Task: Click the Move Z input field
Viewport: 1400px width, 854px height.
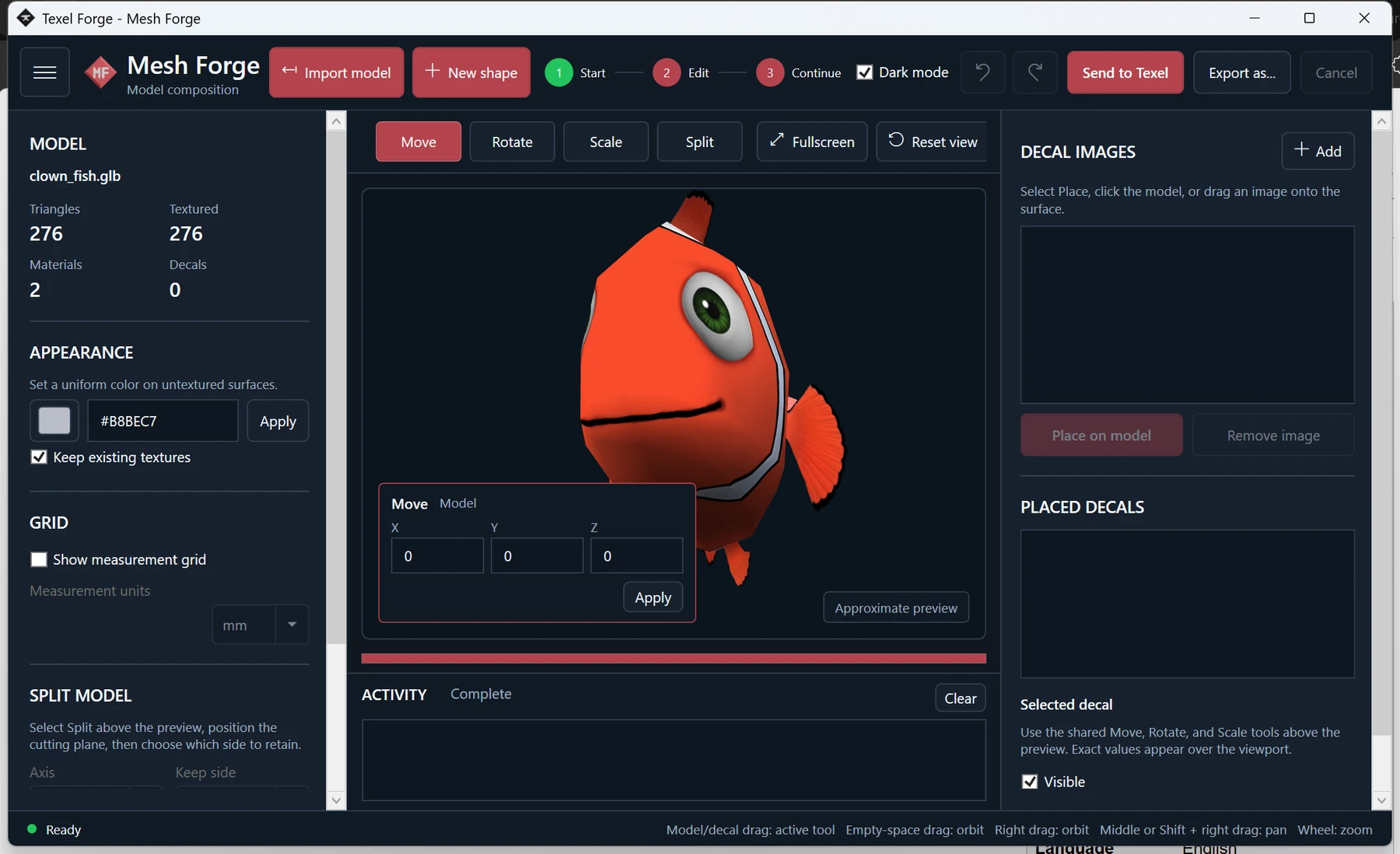Action: 636,555
